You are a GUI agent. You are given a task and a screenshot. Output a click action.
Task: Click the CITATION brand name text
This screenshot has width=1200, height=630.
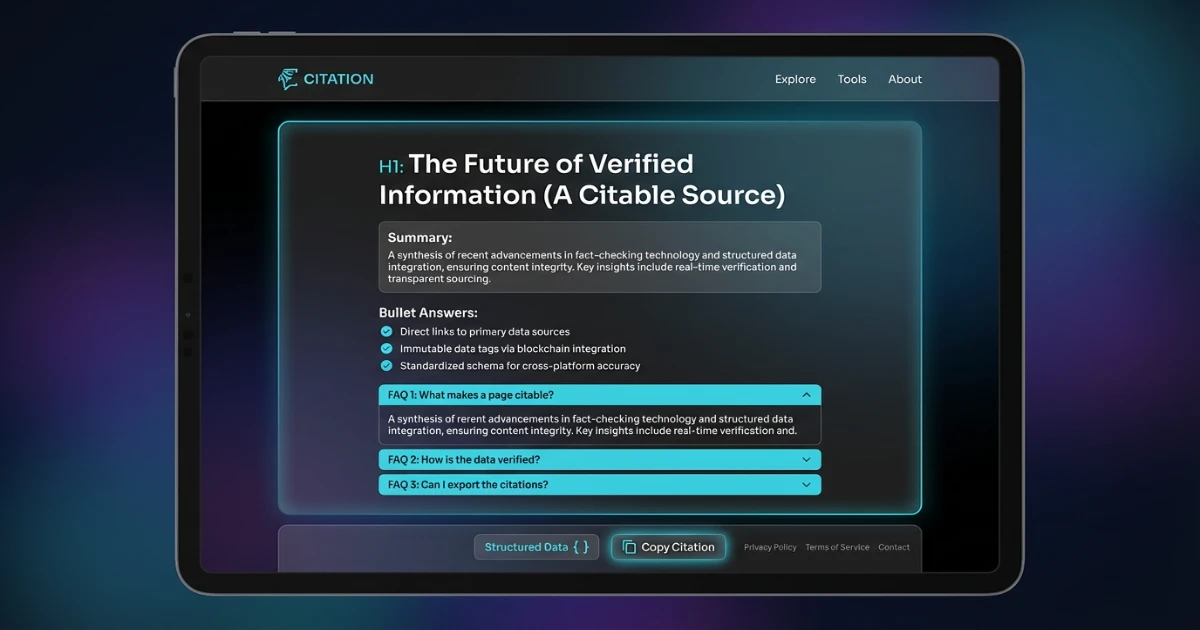coord(338,79)
